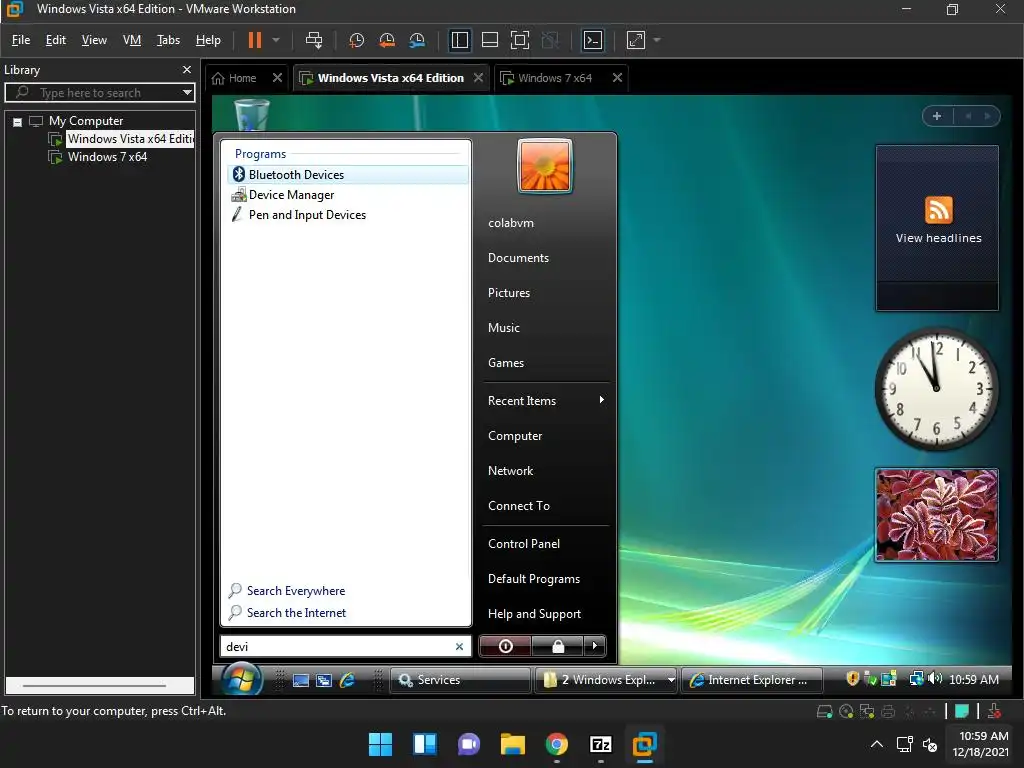The height and width of the screenshot is (768, 1024).
Task: Open the Edit menu
Action: pos(56,40)
